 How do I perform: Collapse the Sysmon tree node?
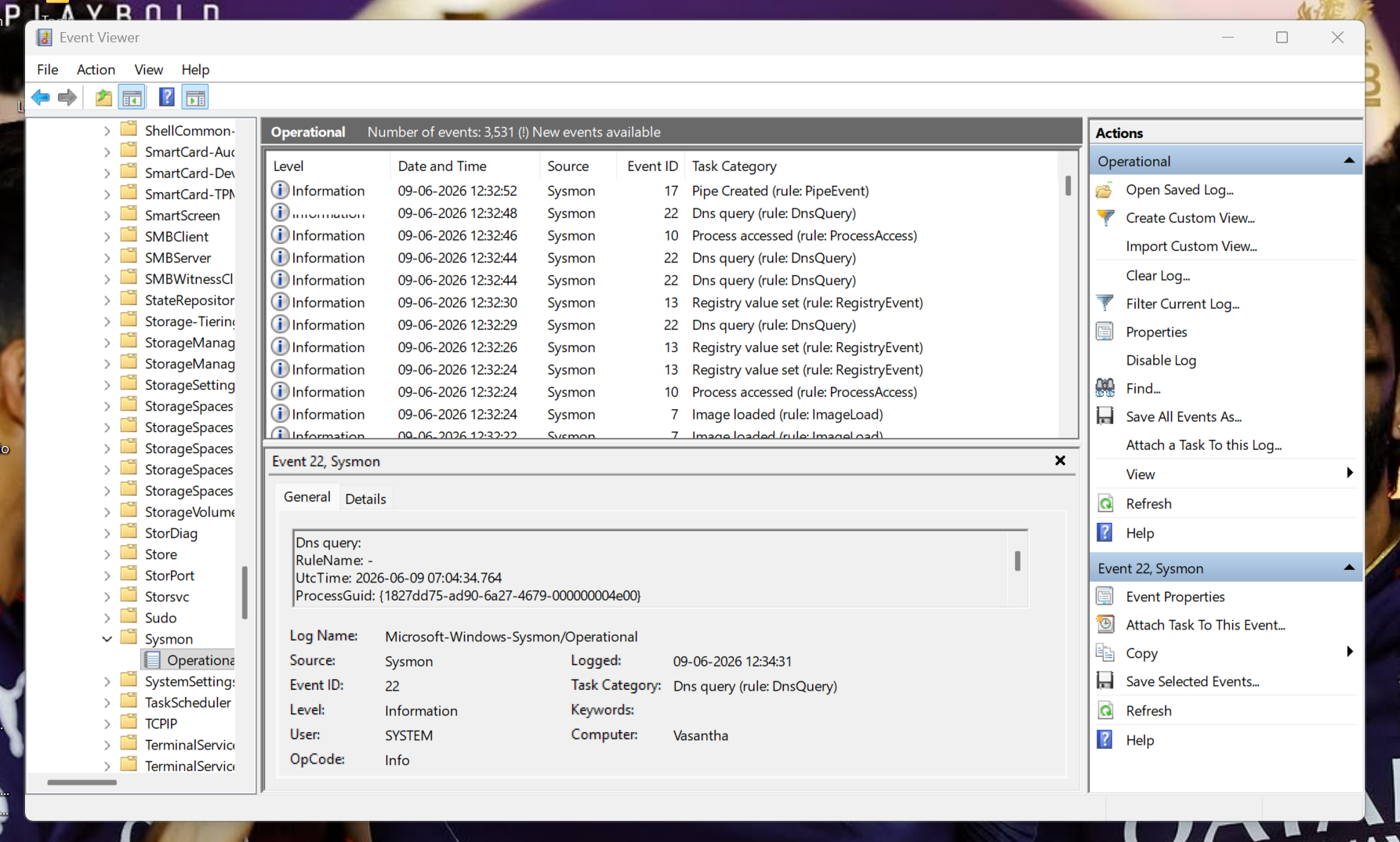[107, 639]
